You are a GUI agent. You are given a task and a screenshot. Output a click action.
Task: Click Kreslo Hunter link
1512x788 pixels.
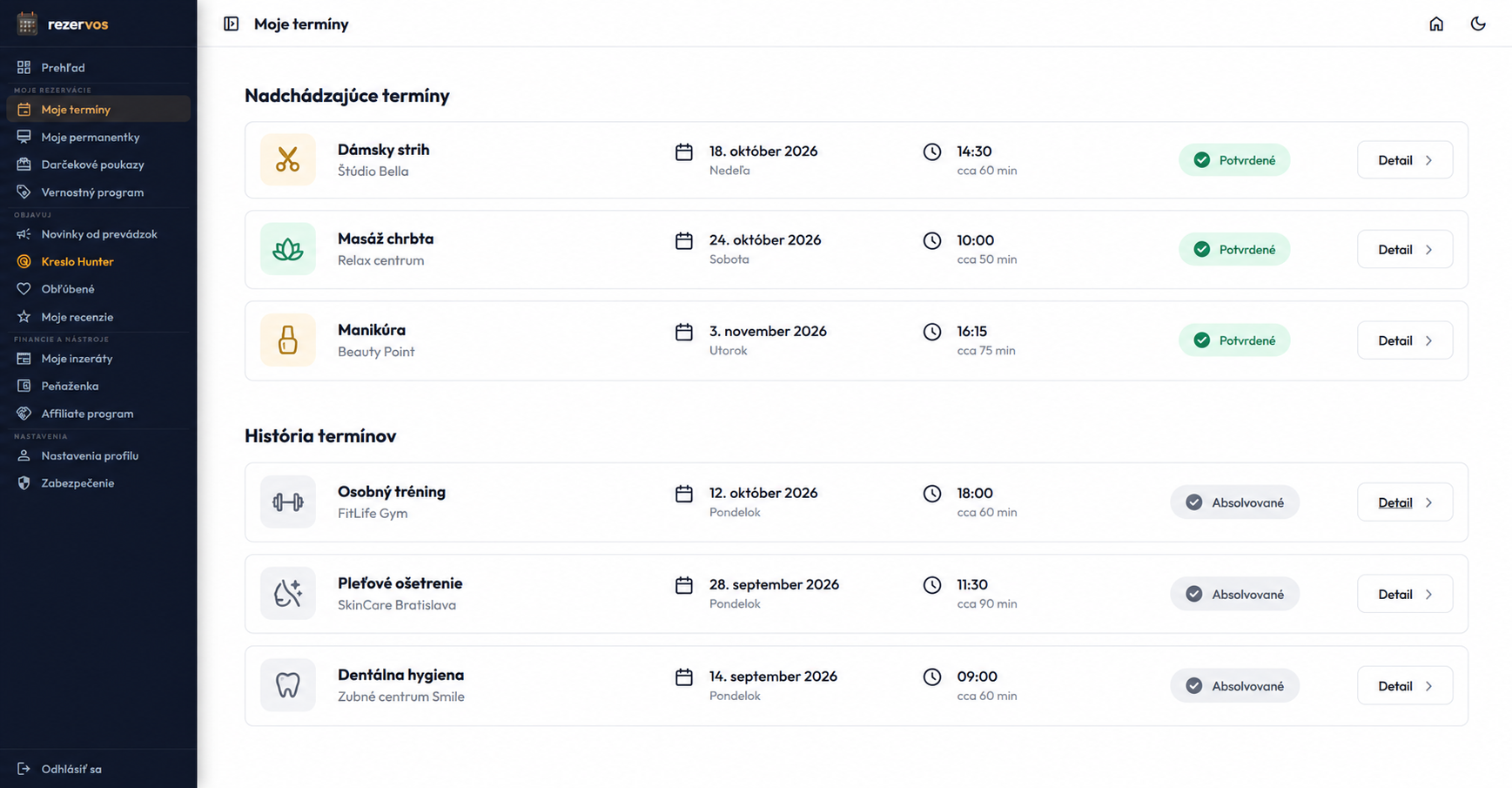pyautogui.click(x=98, y=261)
